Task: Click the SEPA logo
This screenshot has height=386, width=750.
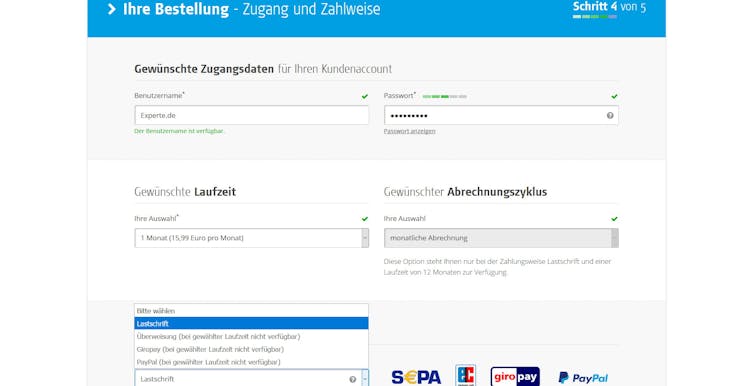Action: tap(416, 377)
